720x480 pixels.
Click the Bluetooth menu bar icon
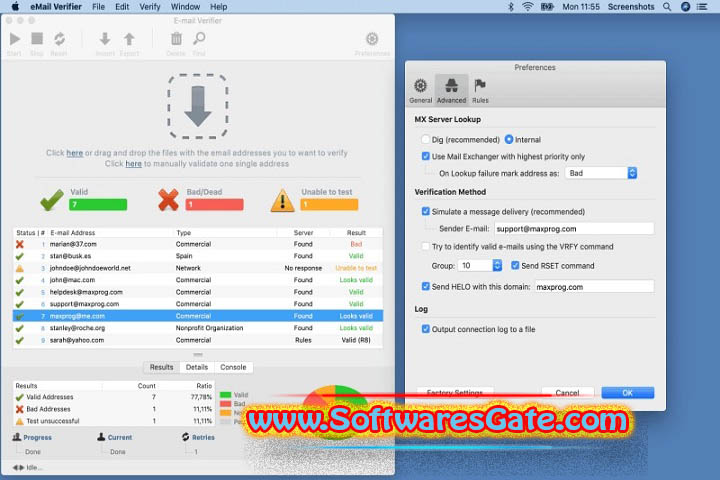511,7
